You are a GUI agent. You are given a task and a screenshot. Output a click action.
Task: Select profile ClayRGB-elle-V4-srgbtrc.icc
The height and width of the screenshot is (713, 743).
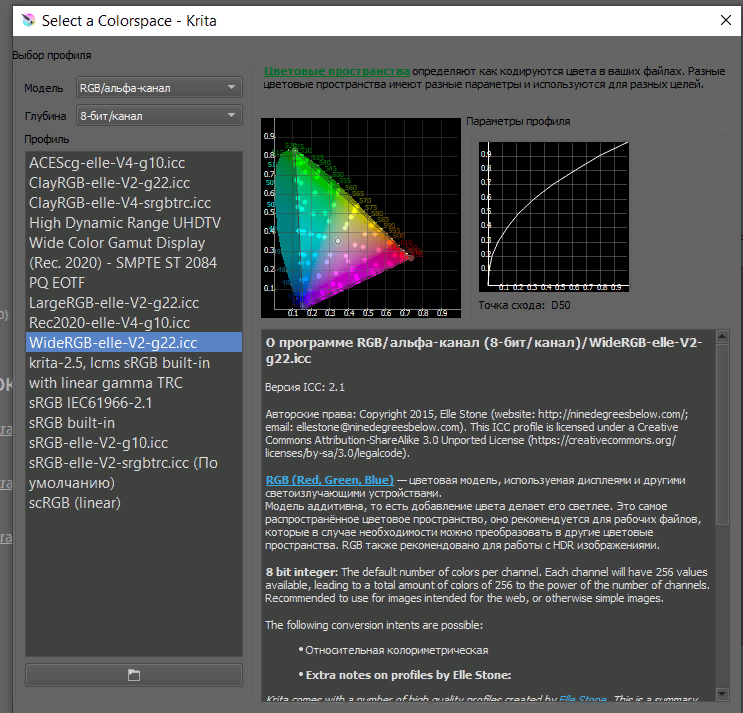pyautogui.click(x=134, y=203)
